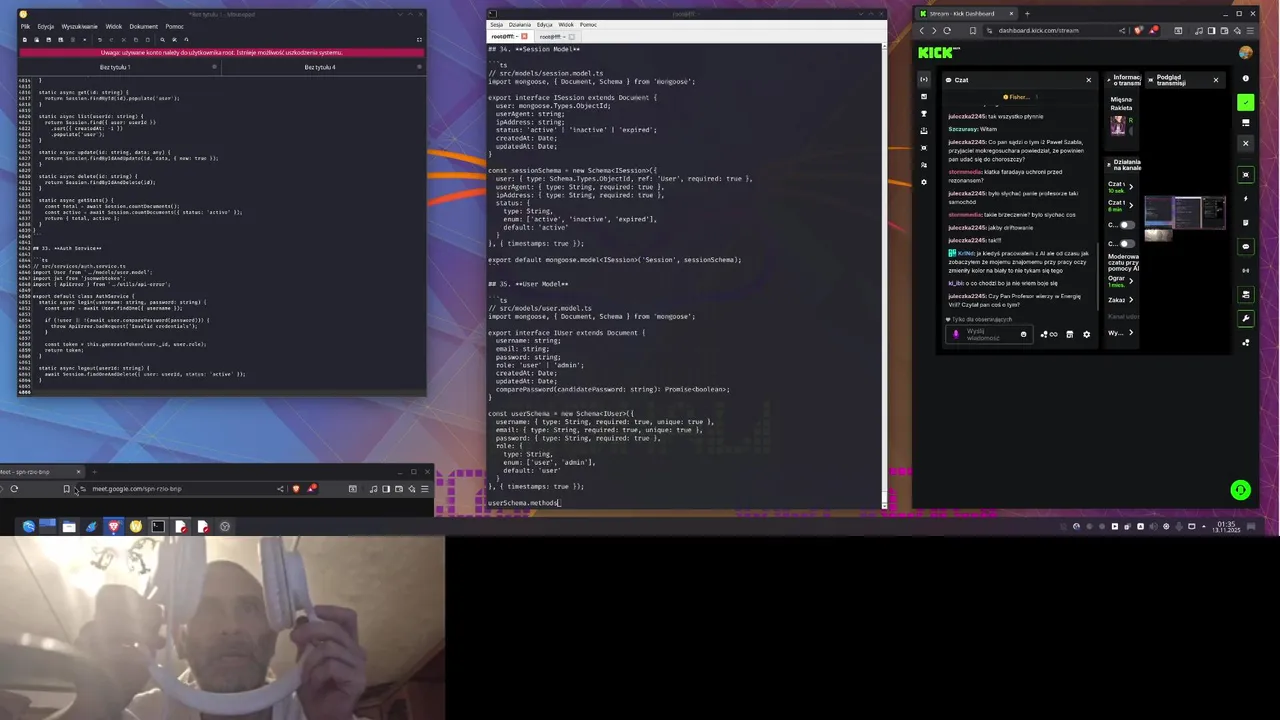
Task: Open terminal from taskbar
Action: click(158, 526)
